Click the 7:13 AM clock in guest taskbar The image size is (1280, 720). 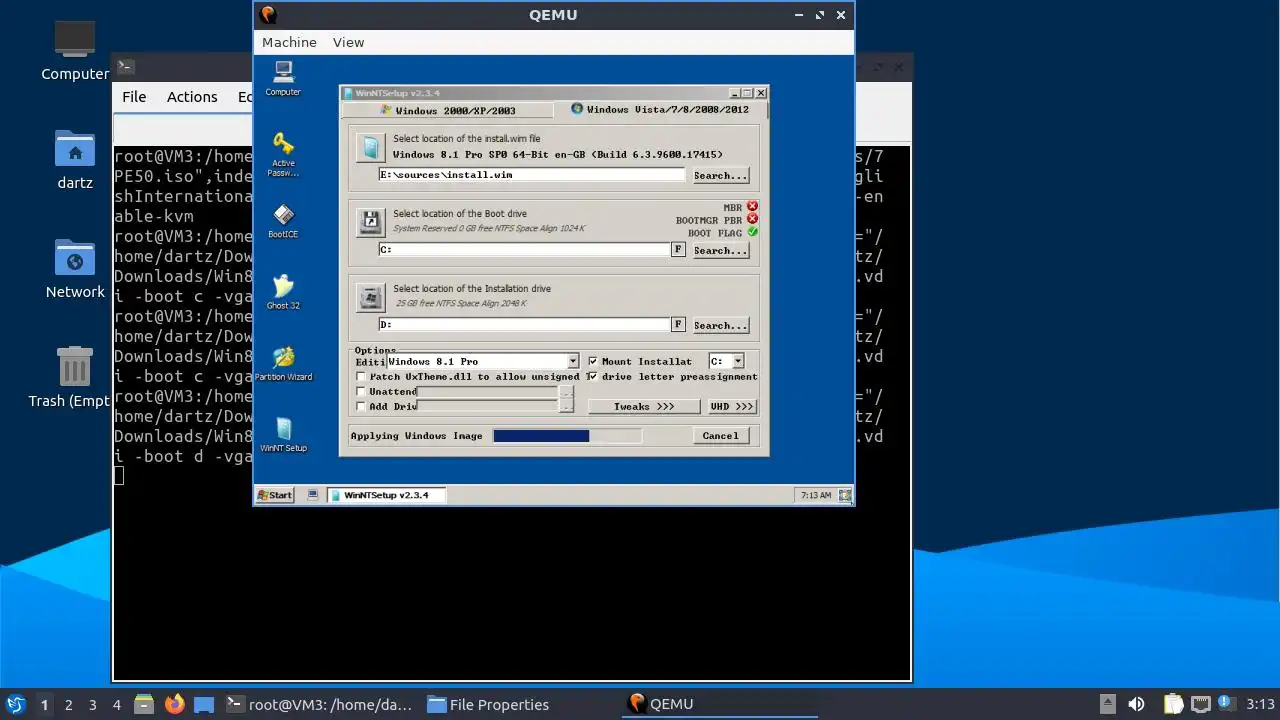816,495
